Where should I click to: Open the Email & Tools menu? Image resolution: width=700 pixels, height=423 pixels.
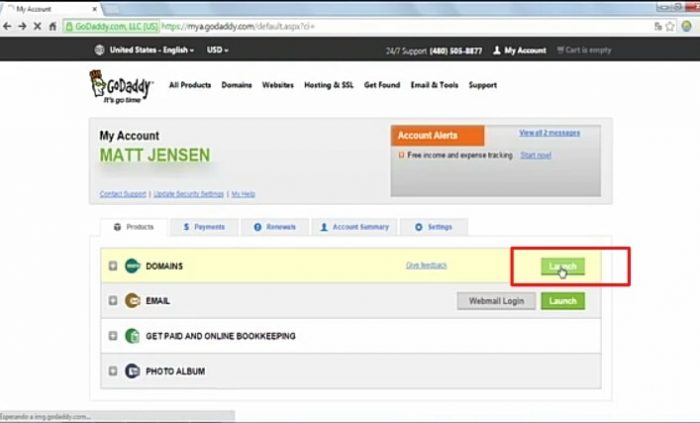click(434, 85)
